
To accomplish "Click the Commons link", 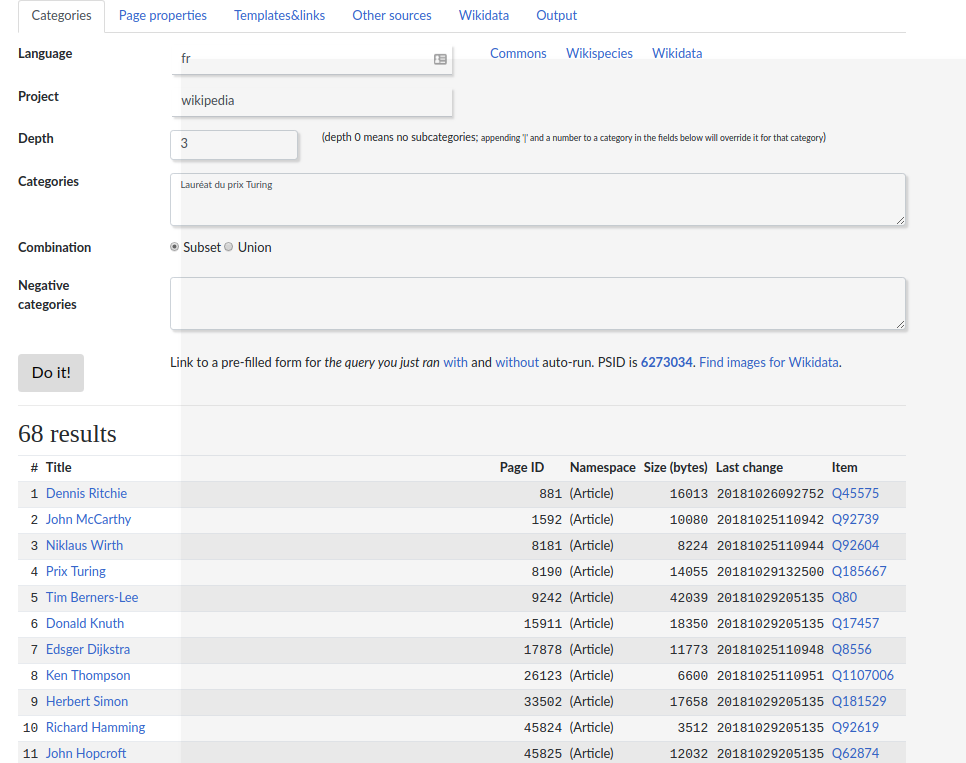I will click(x=518, y=54).
